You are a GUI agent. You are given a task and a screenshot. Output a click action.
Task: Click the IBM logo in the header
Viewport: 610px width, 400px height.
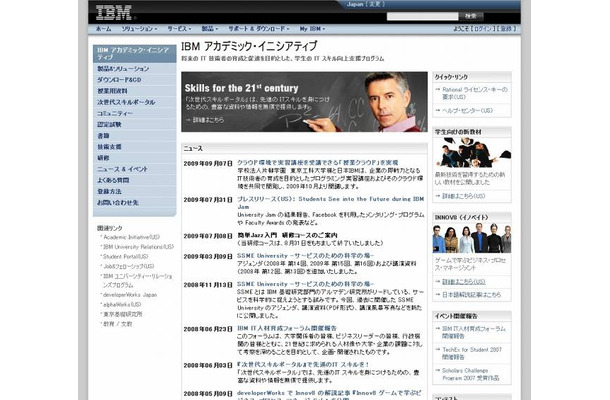coord(114,12)
